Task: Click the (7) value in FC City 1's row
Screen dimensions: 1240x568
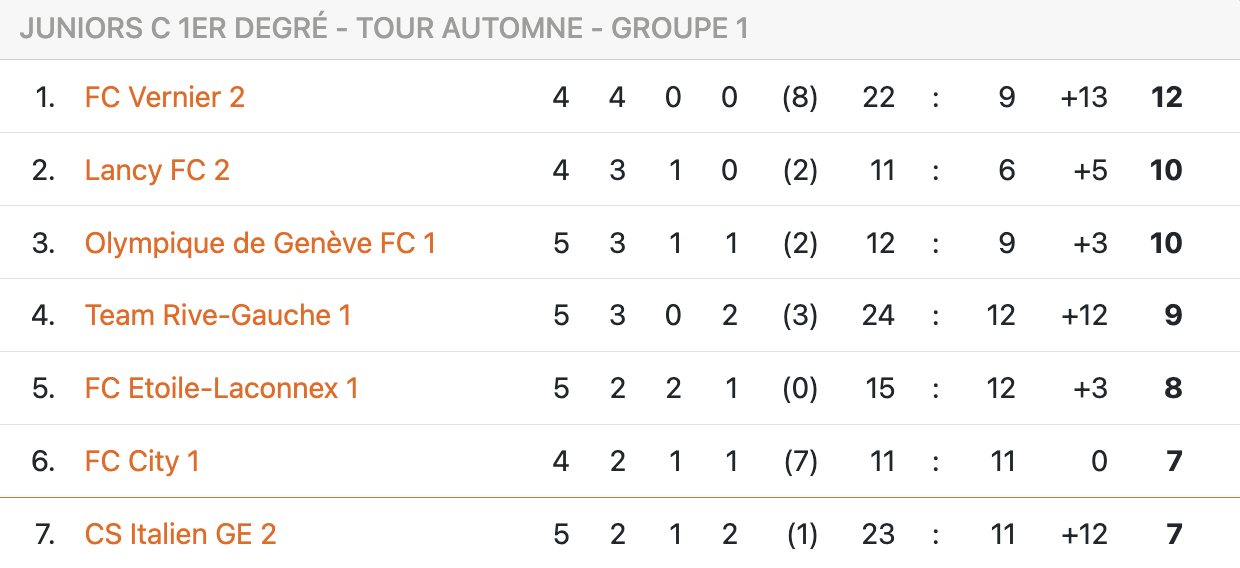Action: pos(800,461)
